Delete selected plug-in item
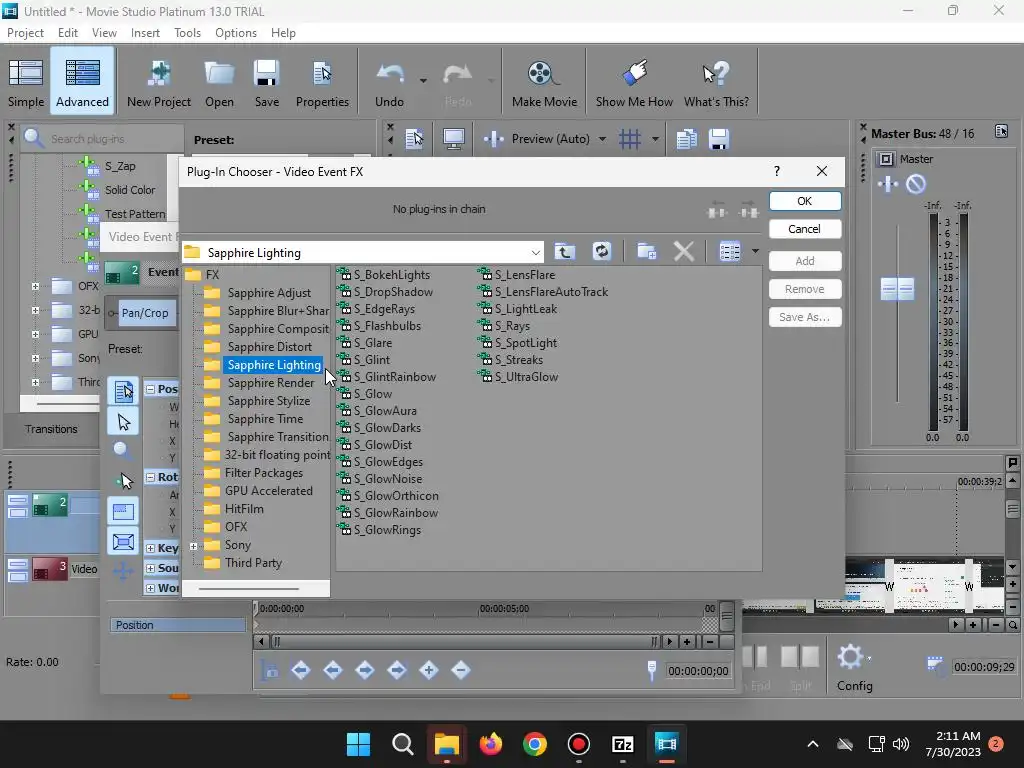This screenshot has width=1024, height=768. point(684,251)
